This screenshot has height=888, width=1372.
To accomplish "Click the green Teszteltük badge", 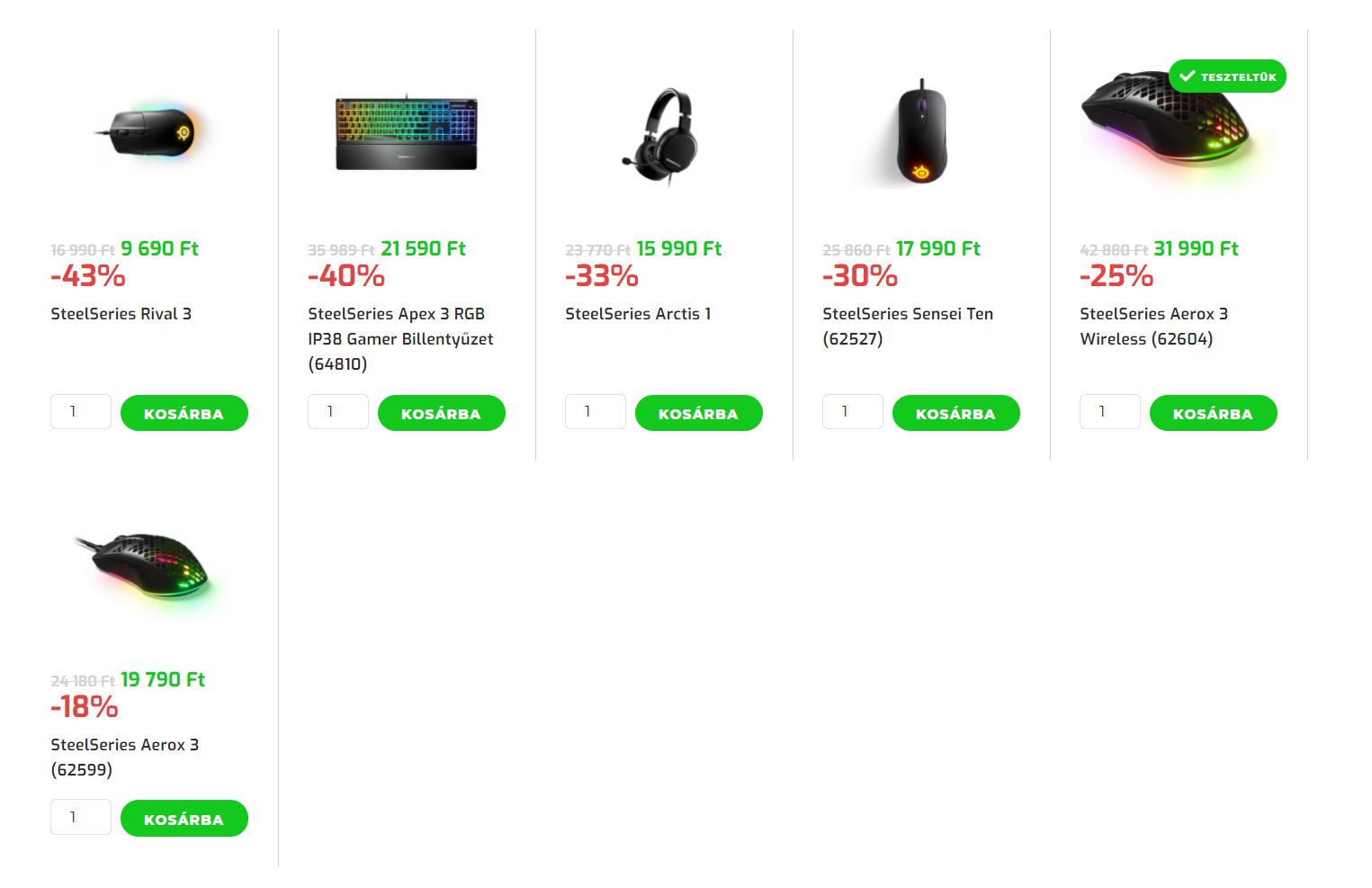I will click(1227, 76).
